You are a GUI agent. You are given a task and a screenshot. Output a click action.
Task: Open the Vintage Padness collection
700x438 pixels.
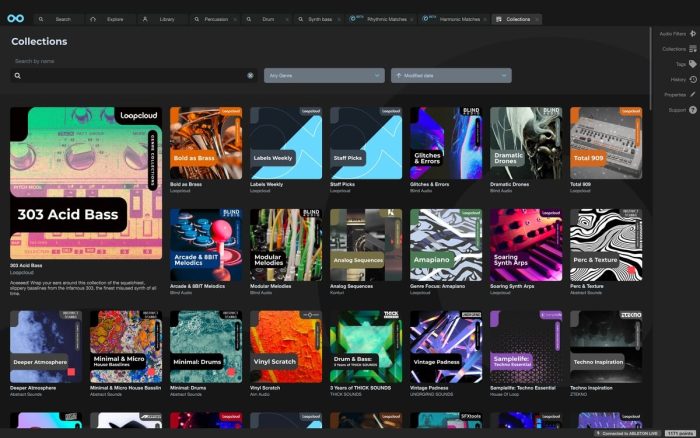tap(446, 347)
